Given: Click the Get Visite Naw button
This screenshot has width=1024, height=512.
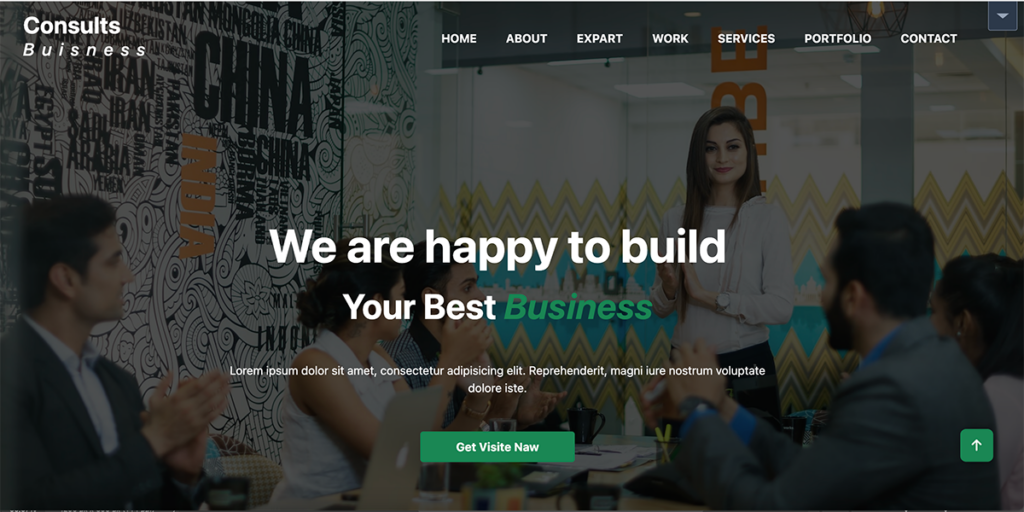Looking at the screenshot, I should [x=497, y=447].
